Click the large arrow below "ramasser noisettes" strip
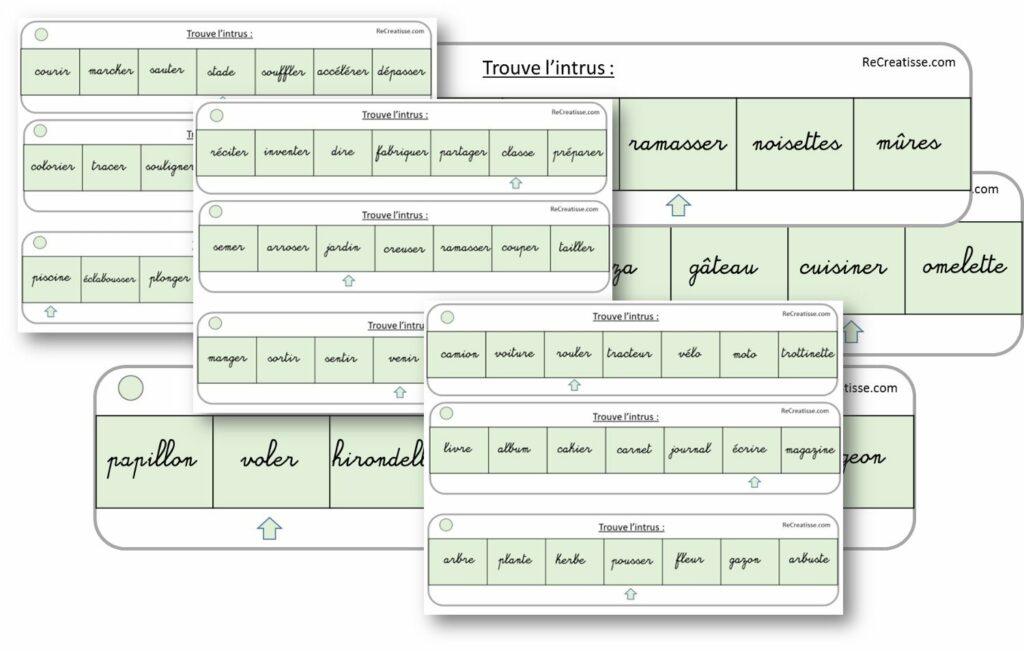 coord(679,205)
